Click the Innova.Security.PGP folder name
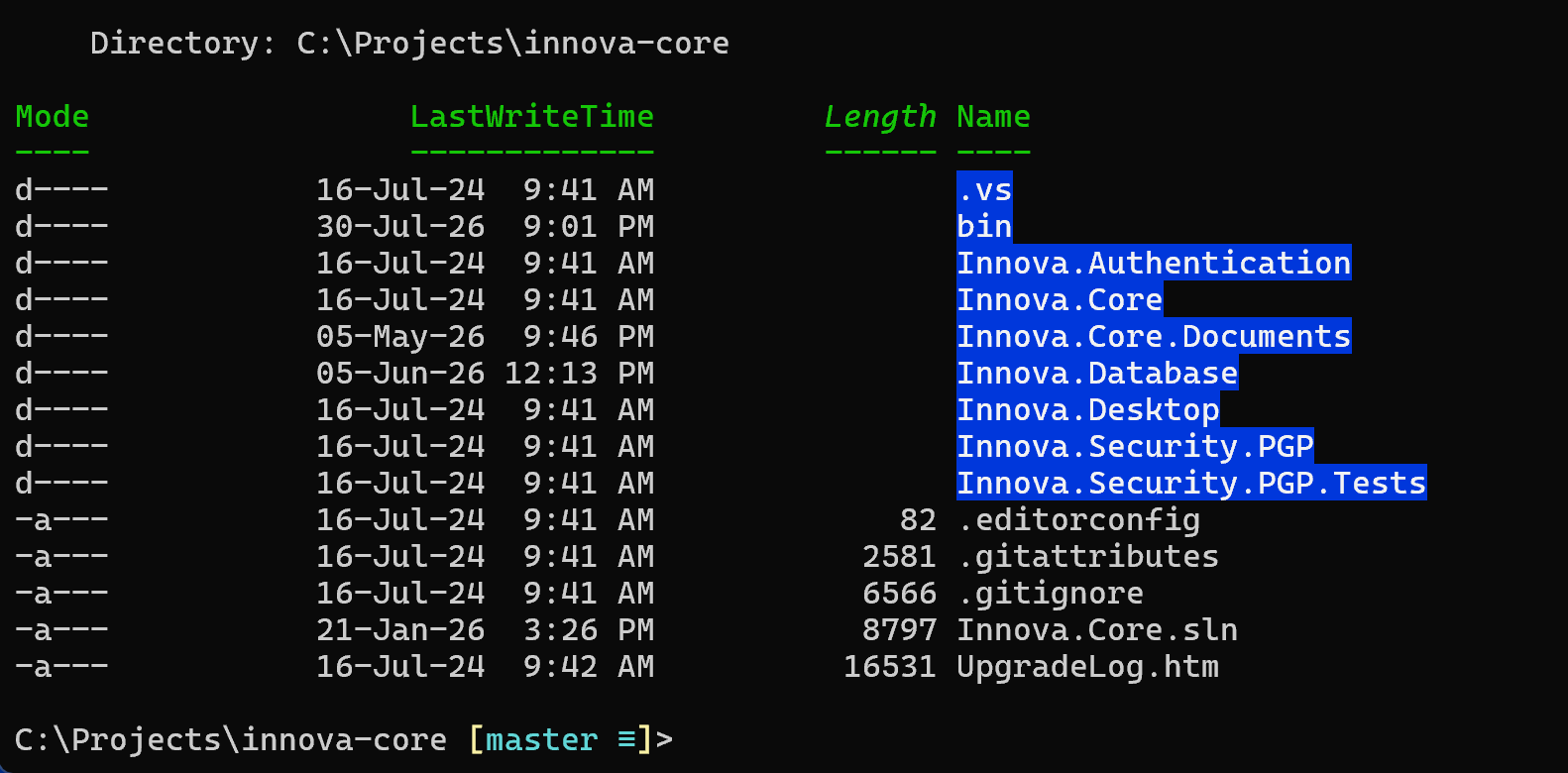The height and width of the screenshot is (773, 1568). pos(1135,446)
